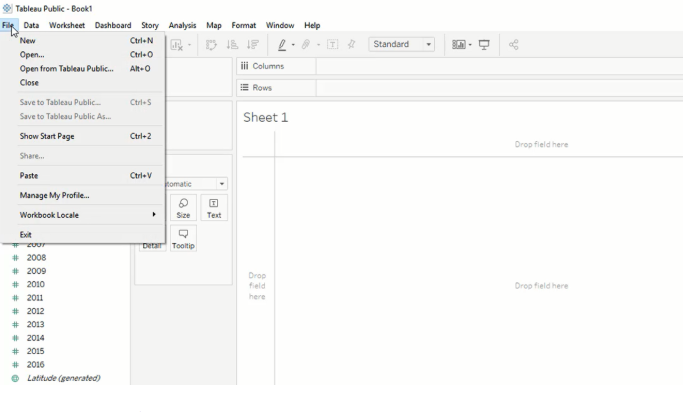Open the Window menu
685x412 pixels.
pos(280,25)
